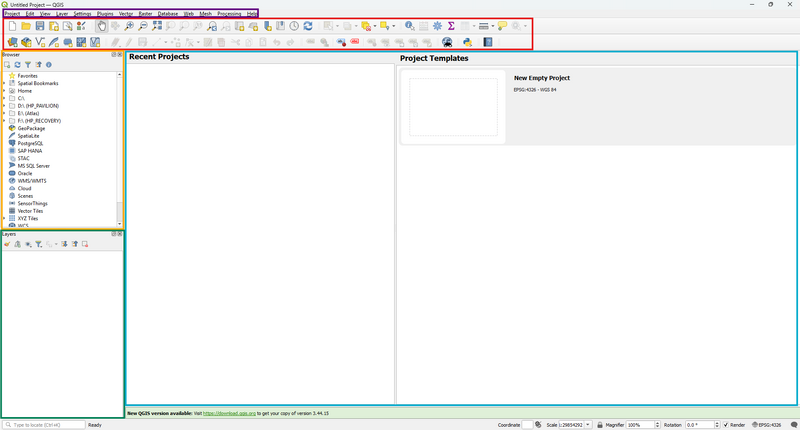Select GeoPackage in Browser tree
Screen dimensions: 800x430
(x=31, y=129)
